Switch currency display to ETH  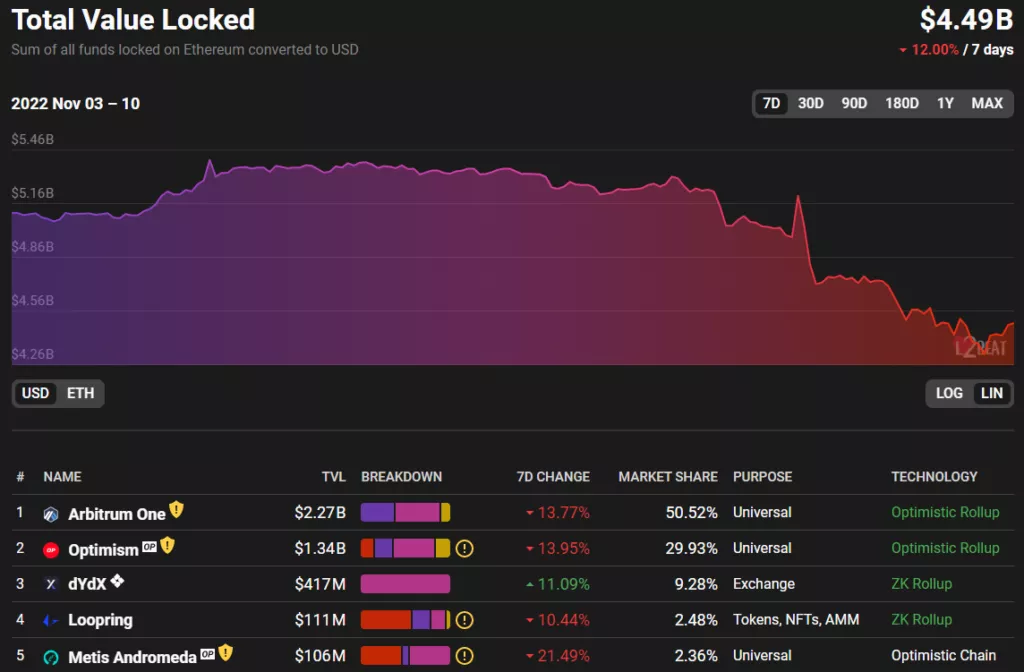(81, 393)
